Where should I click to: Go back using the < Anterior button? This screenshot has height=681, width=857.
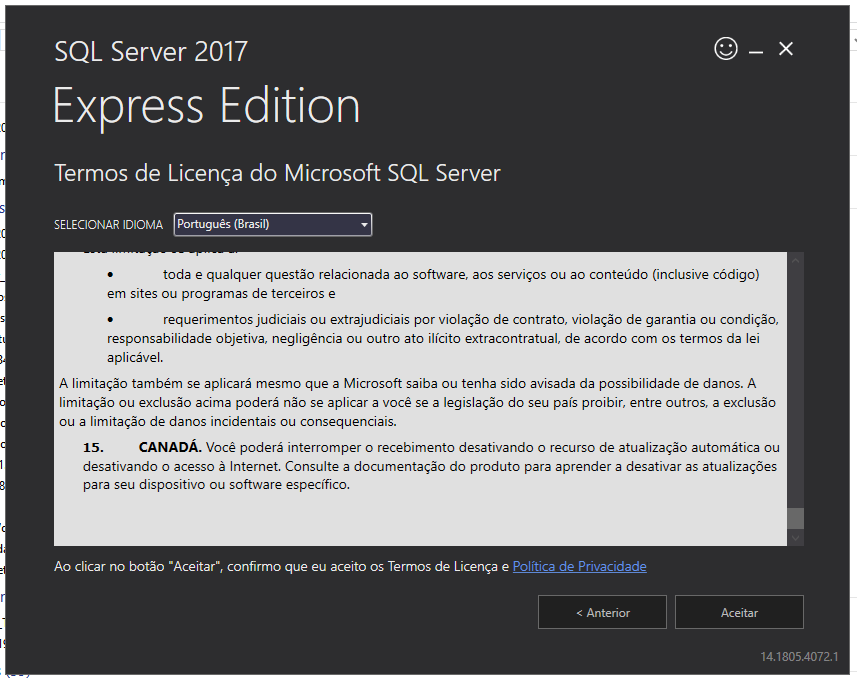(x=602, y=612)
